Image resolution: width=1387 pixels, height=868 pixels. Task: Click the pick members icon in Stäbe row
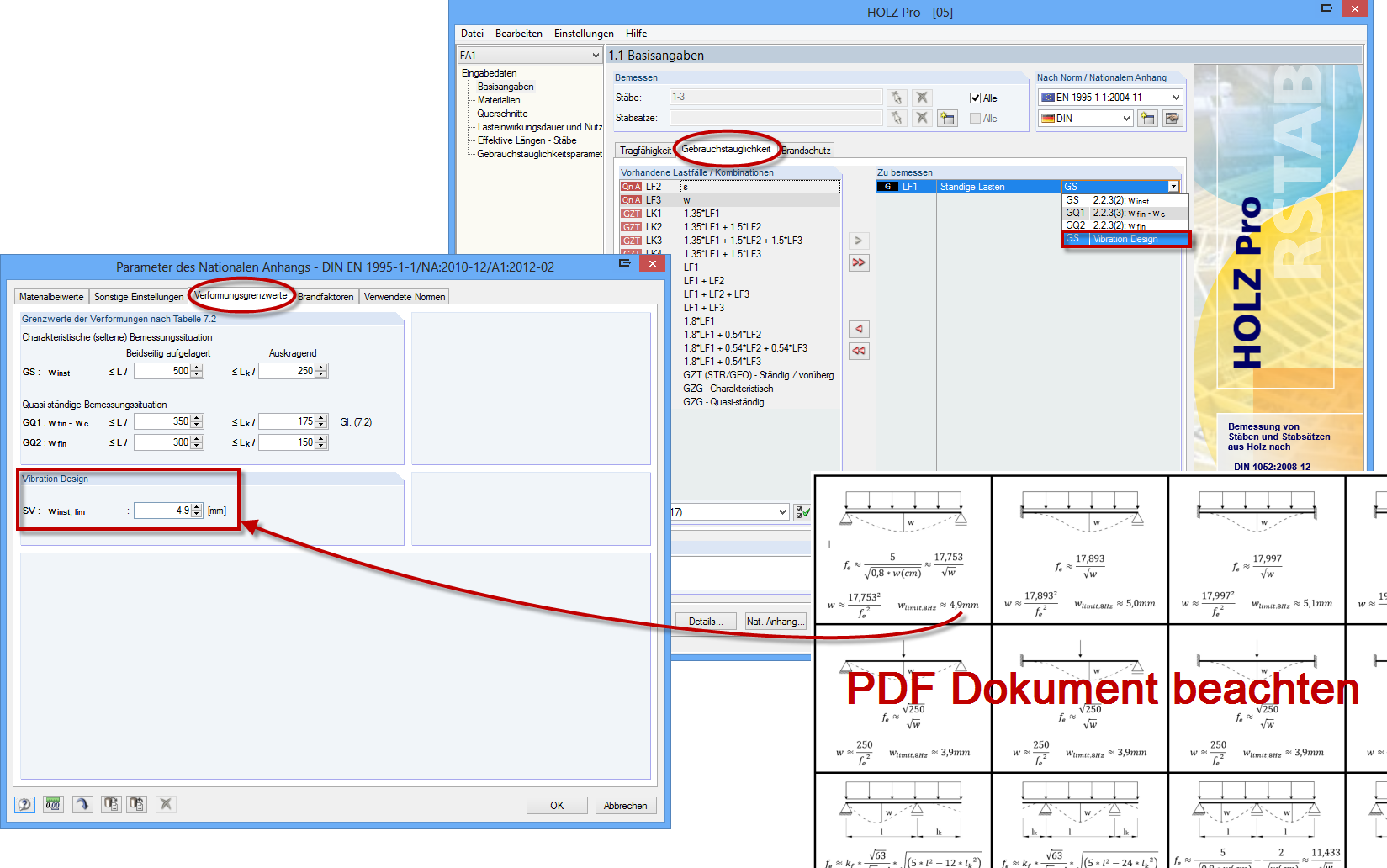[897, 98]
